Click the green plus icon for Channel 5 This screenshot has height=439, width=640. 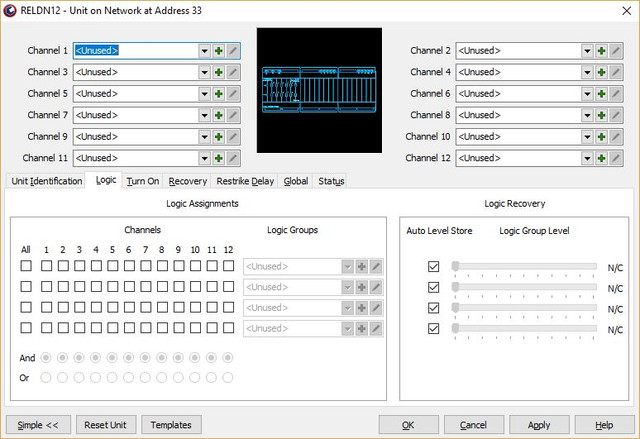[x=219, y=94]
